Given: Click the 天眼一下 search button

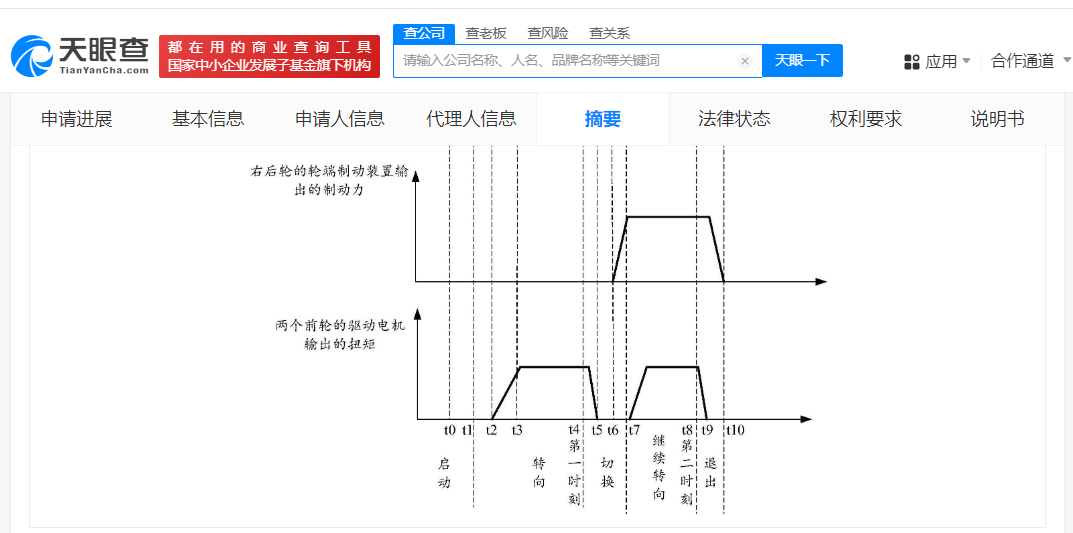Looking at the screenshot, I should tap(802, 61).
